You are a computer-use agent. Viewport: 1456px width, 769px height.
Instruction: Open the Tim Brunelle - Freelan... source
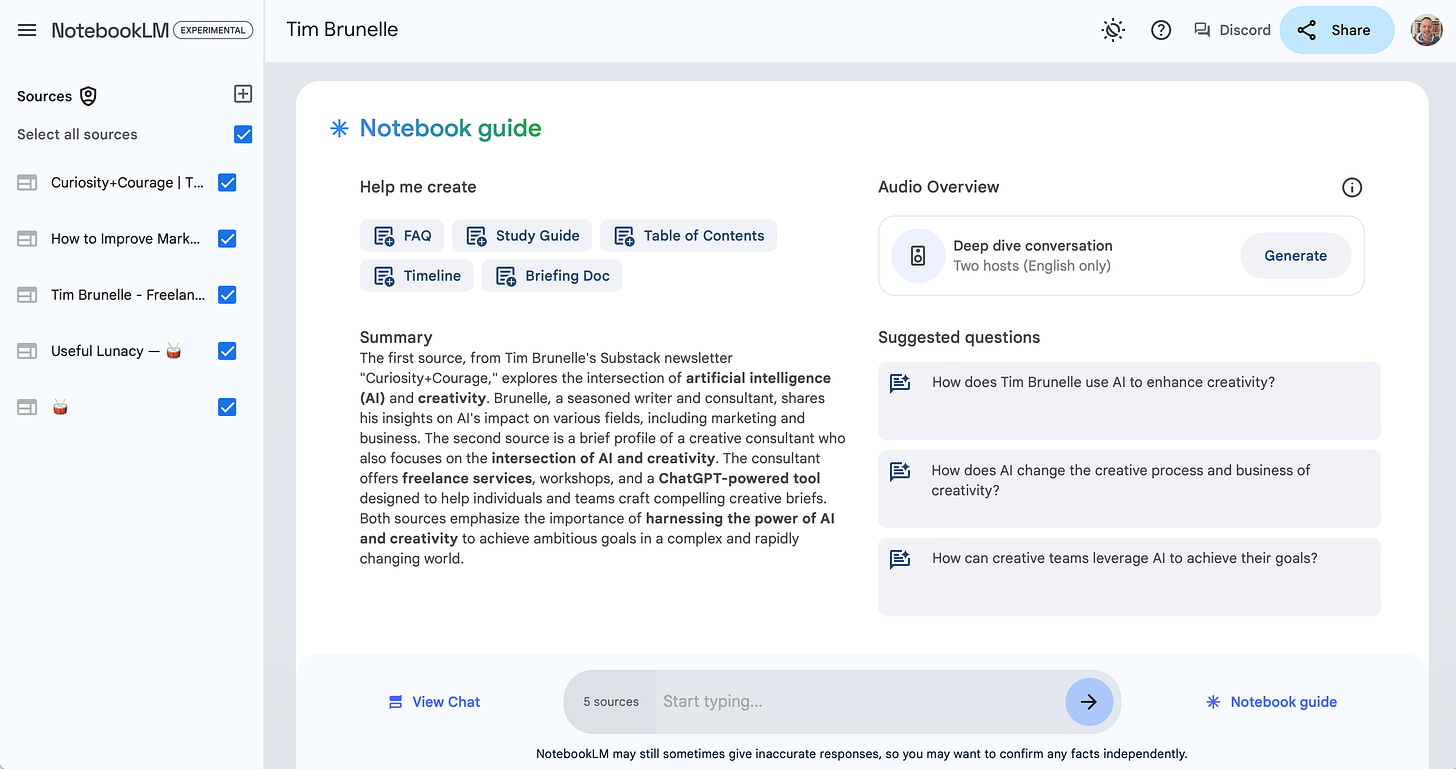[x=128, y=295]
